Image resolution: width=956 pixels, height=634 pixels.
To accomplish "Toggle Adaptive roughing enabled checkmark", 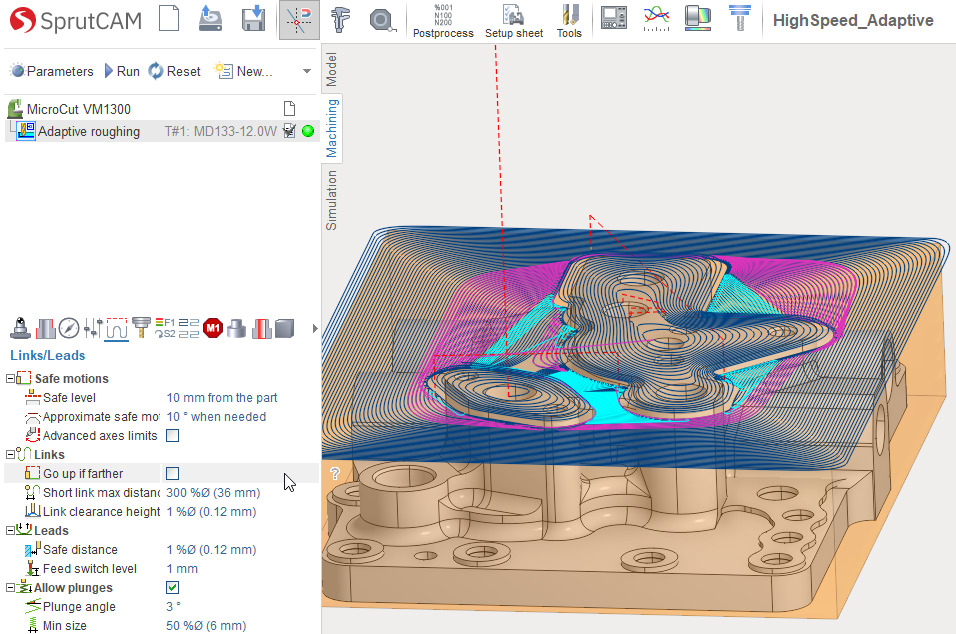I will [290, 130].
